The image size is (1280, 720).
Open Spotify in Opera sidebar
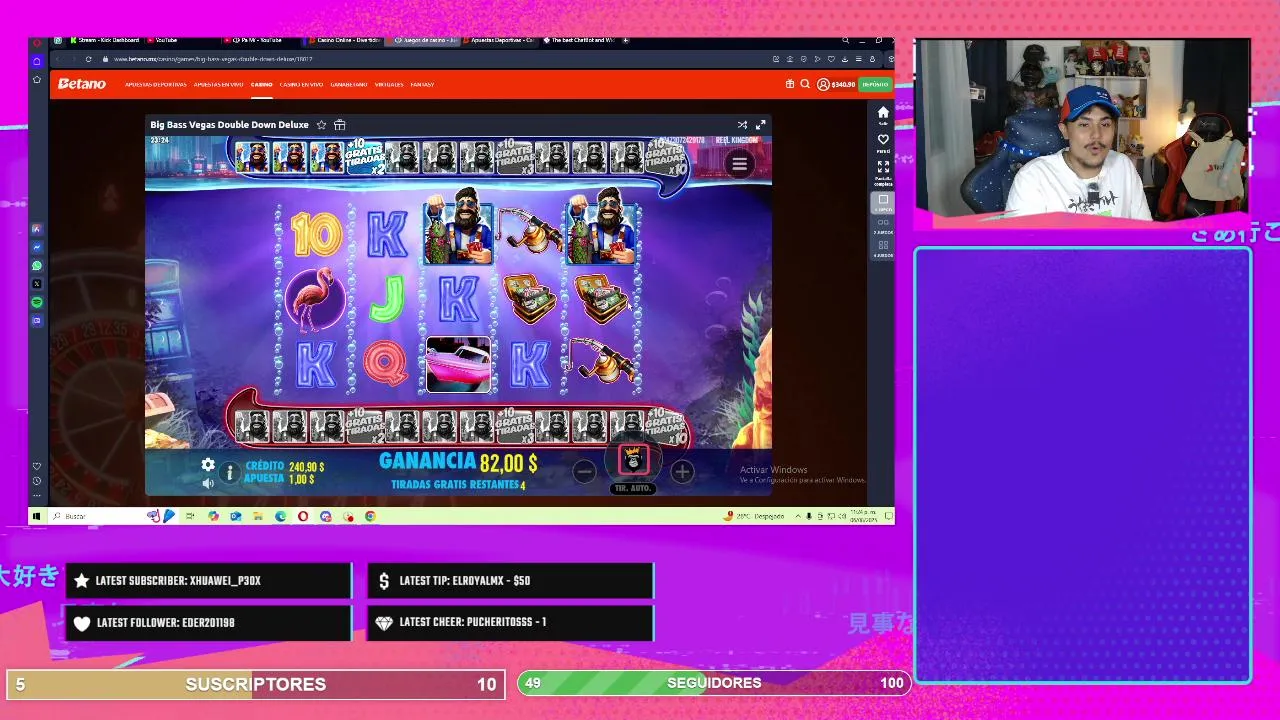coord(37,302)
